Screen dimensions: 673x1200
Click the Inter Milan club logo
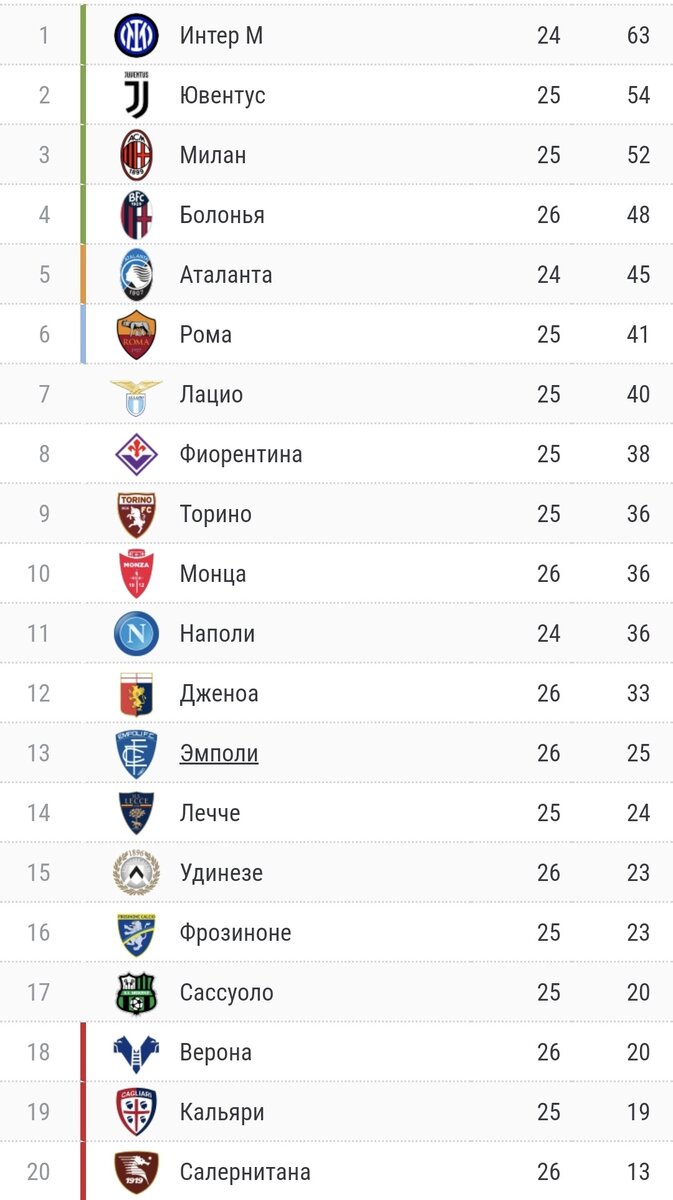pos(136,36)
